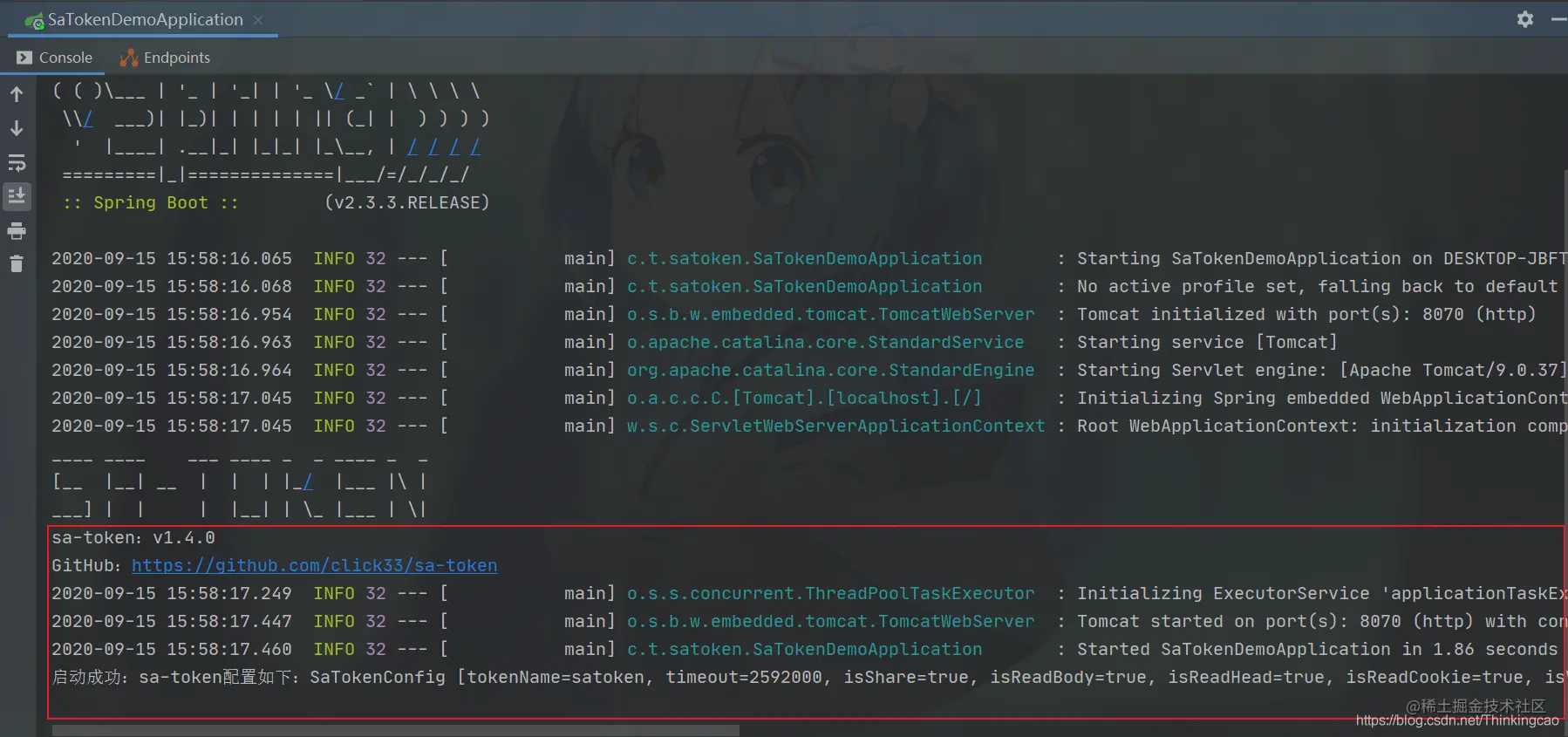
Task: Click "Started SaTokenDemoApplication in 1.86 seconds" message
Action: coord(1317,649)
